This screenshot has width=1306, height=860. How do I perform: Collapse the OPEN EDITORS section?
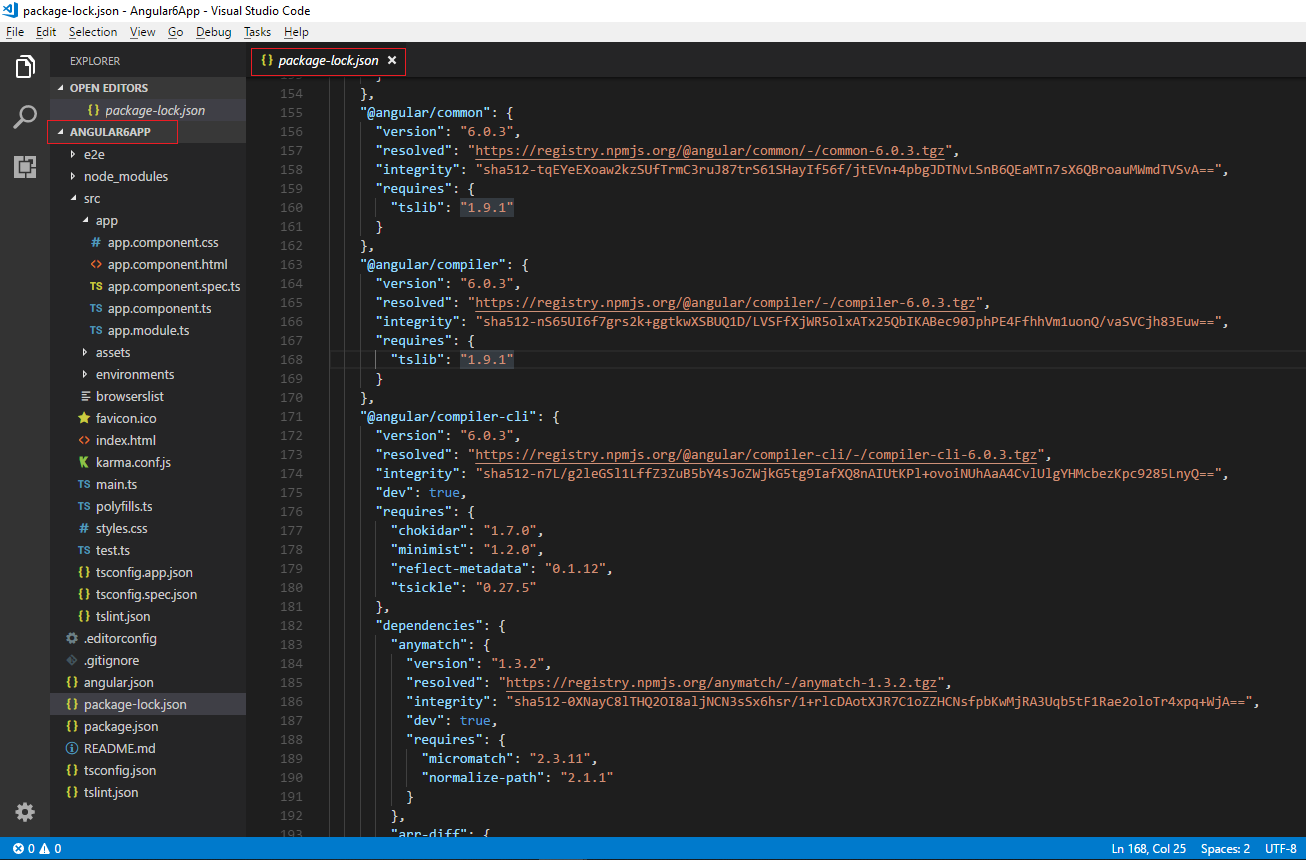click(110, 88)
